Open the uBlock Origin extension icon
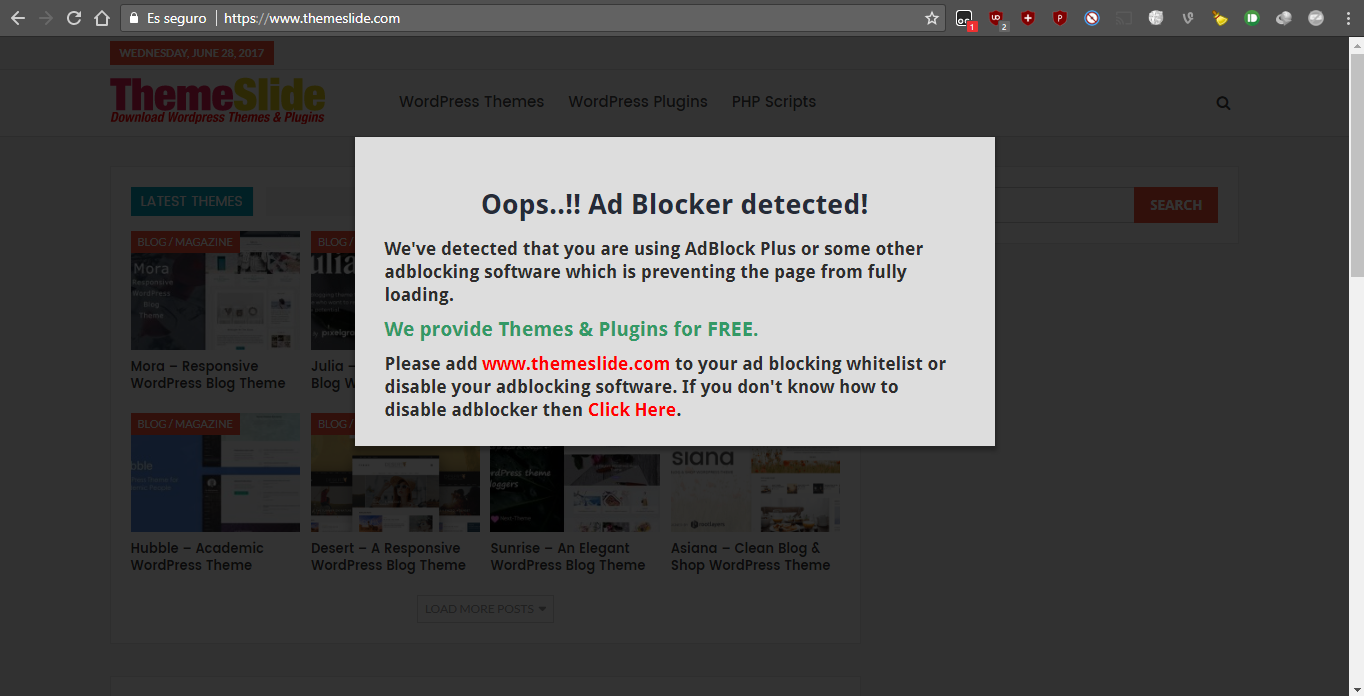 (x=996, y=18)
